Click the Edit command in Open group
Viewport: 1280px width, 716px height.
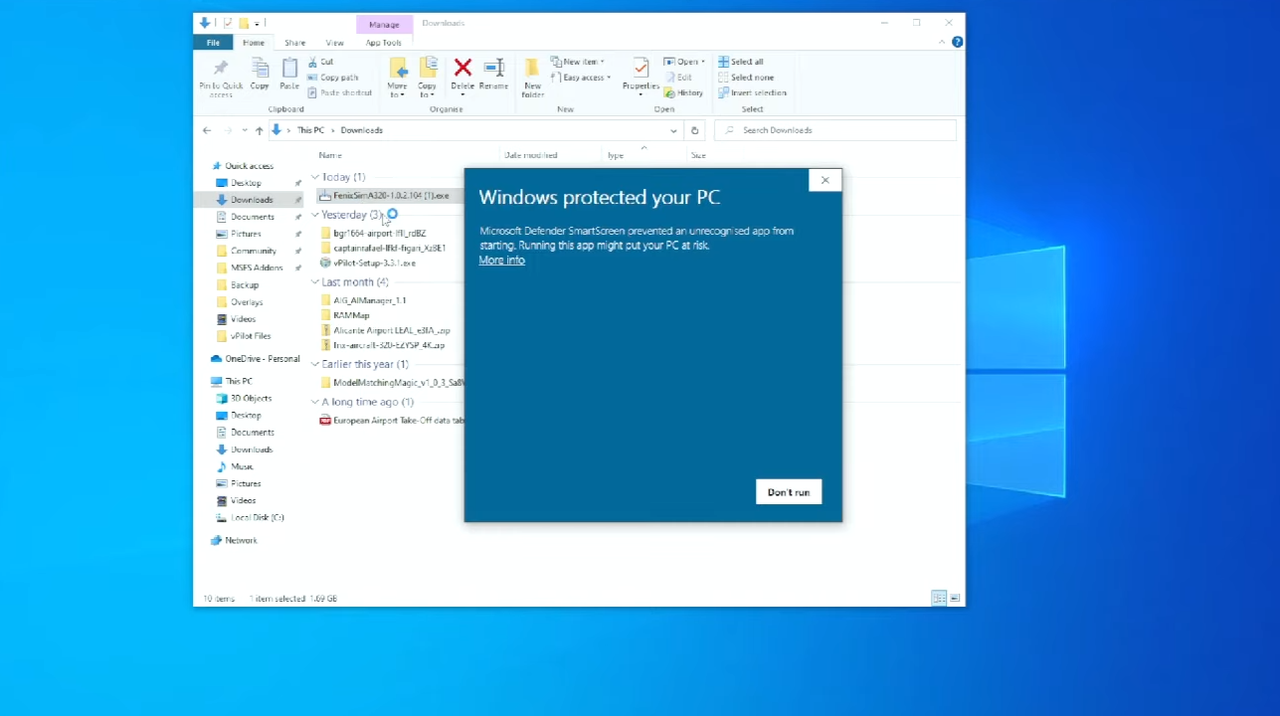(x=679, y=77)
